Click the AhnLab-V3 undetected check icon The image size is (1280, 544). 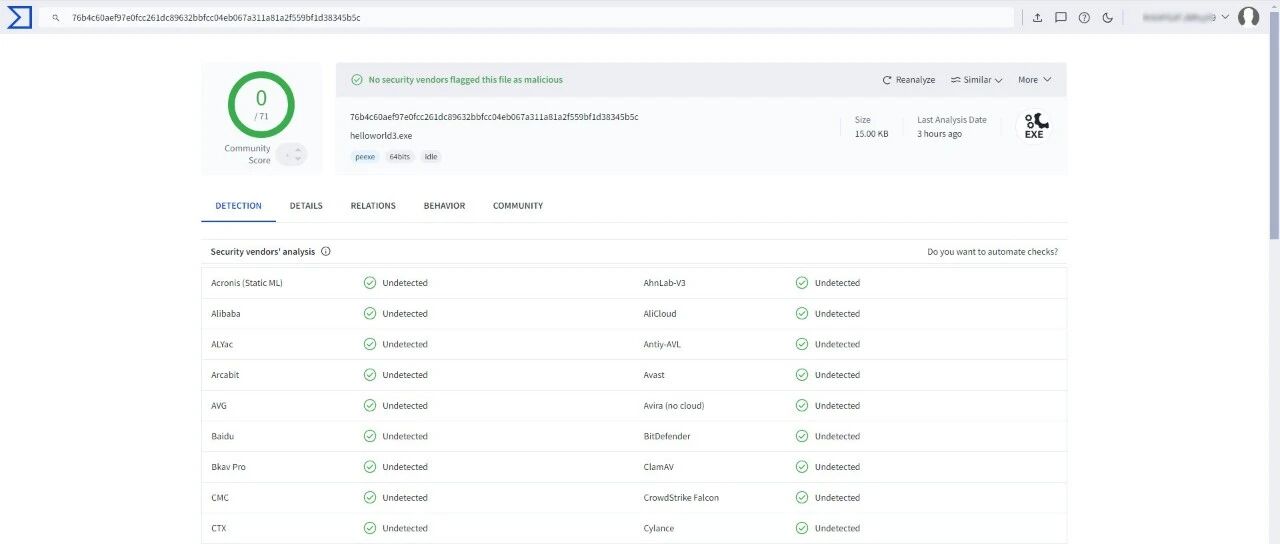(802, 283)
